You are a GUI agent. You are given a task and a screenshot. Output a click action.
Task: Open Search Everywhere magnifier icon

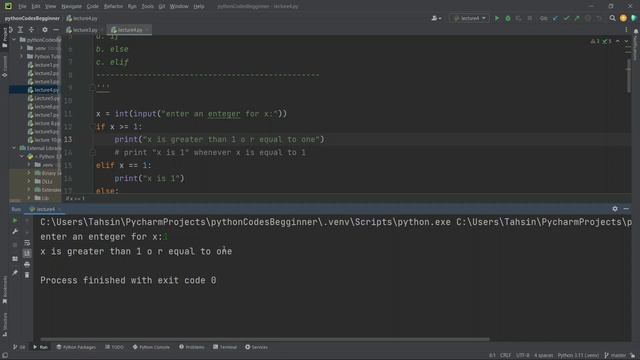pos(612,18)
